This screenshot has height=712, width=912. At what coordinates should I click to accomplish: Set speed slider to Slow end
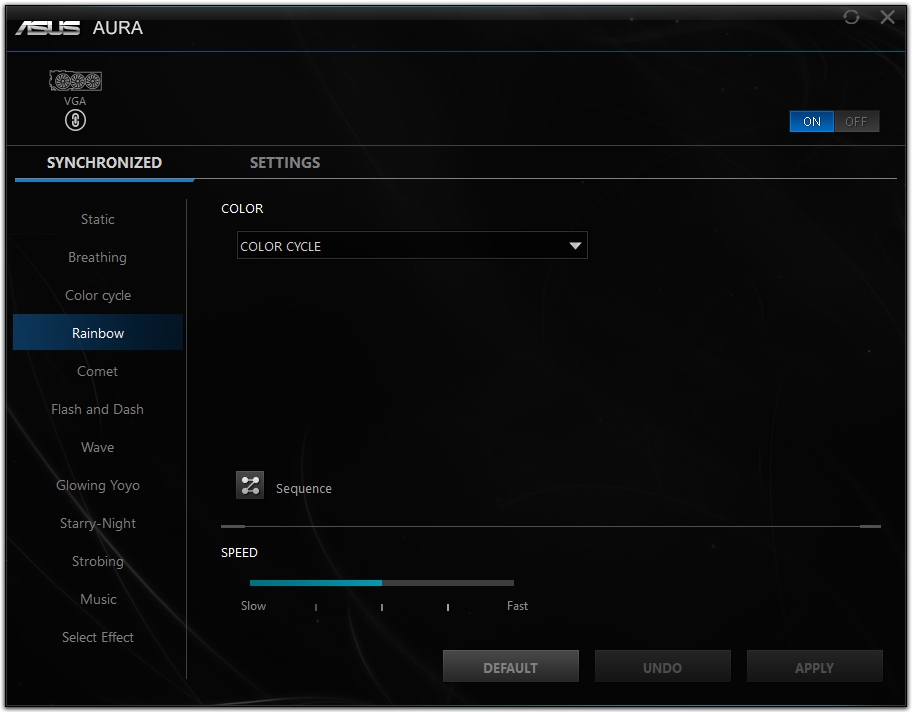coord(251,583)
